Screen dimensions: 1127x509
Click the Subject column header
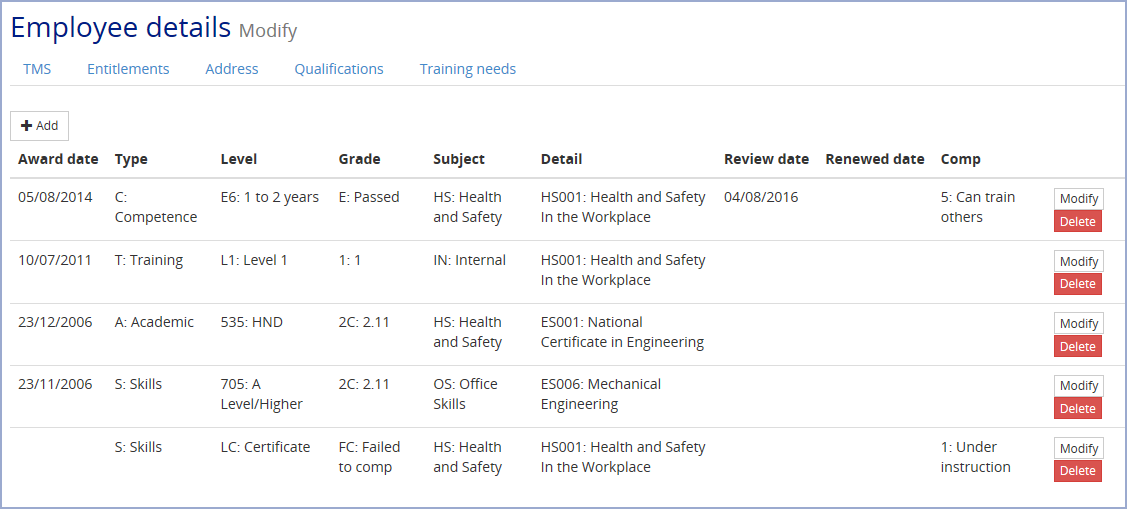click(x=459, y=160)
